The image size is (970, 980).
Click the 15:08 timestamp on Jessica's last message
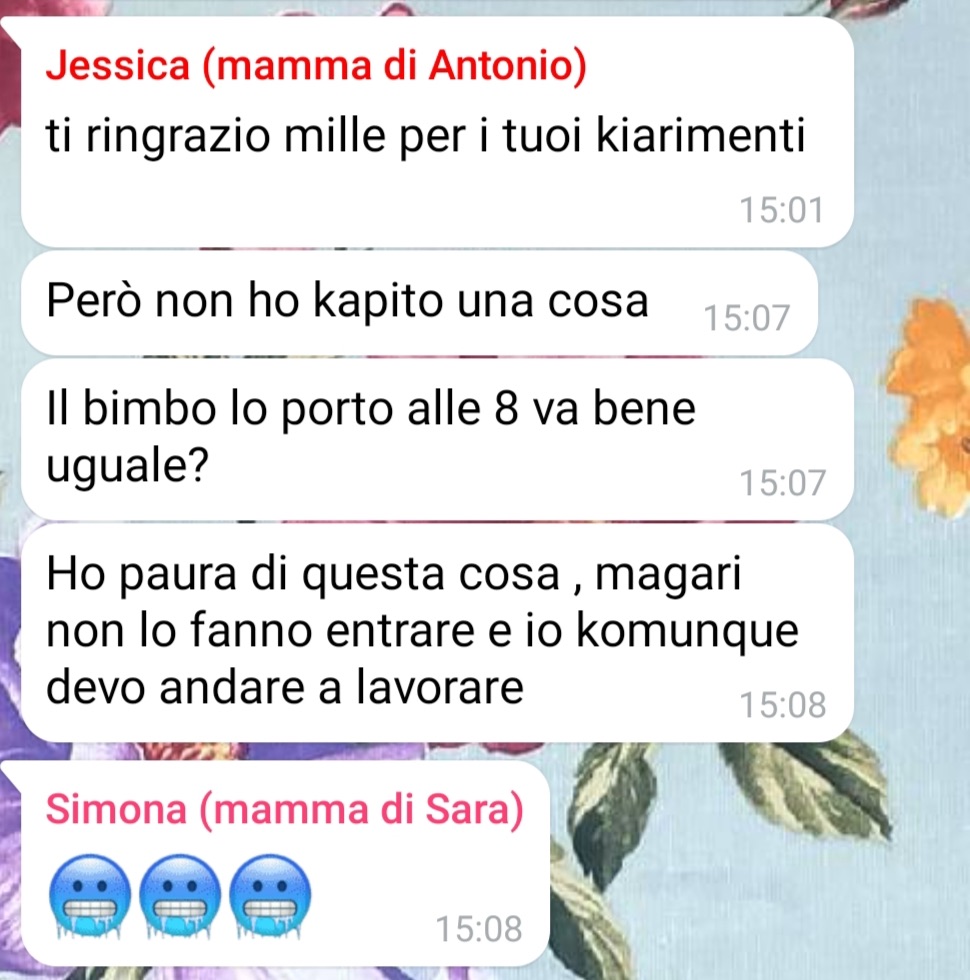tap(782, 705)
